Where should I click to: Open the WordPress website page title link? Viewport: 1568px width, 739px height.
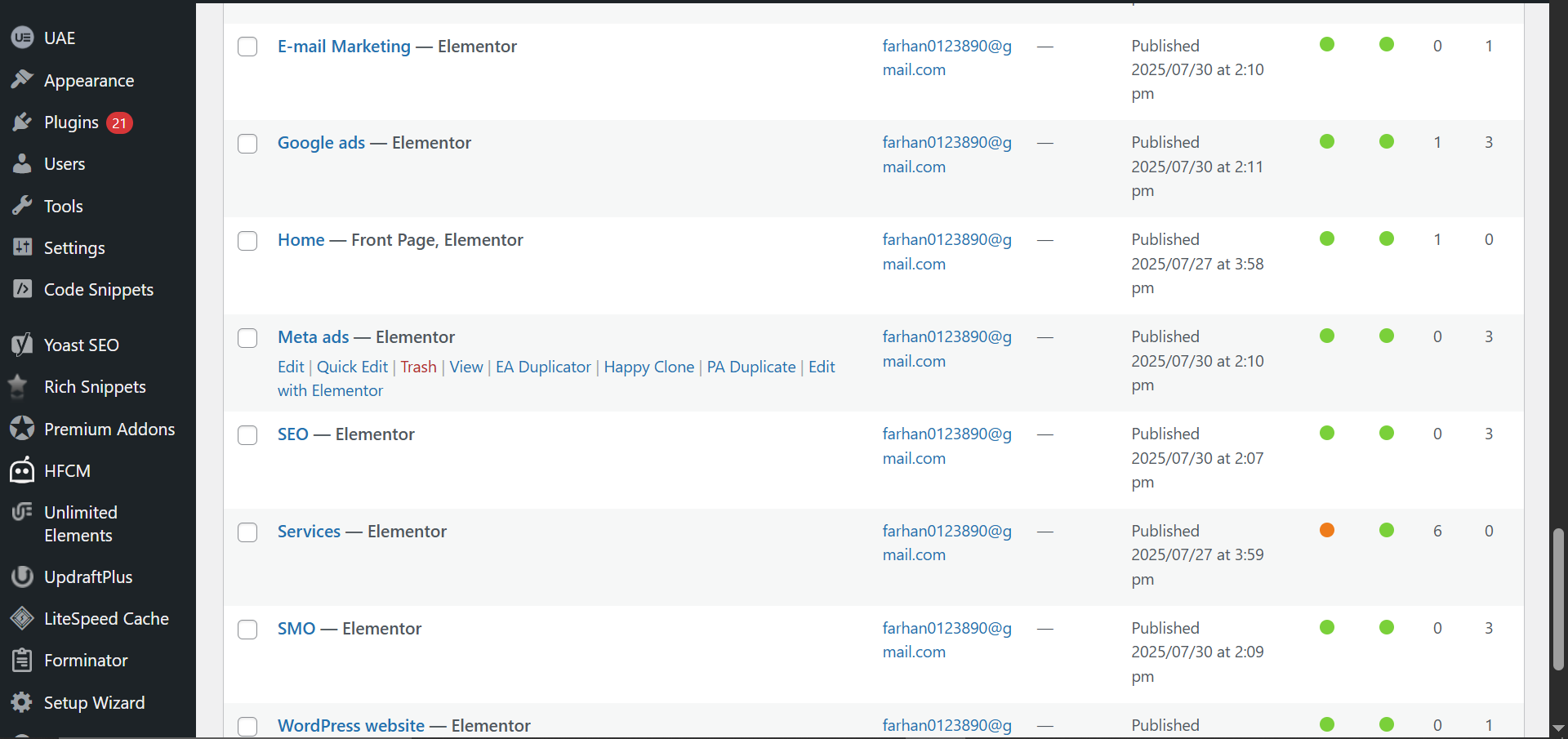click(351, 726)
